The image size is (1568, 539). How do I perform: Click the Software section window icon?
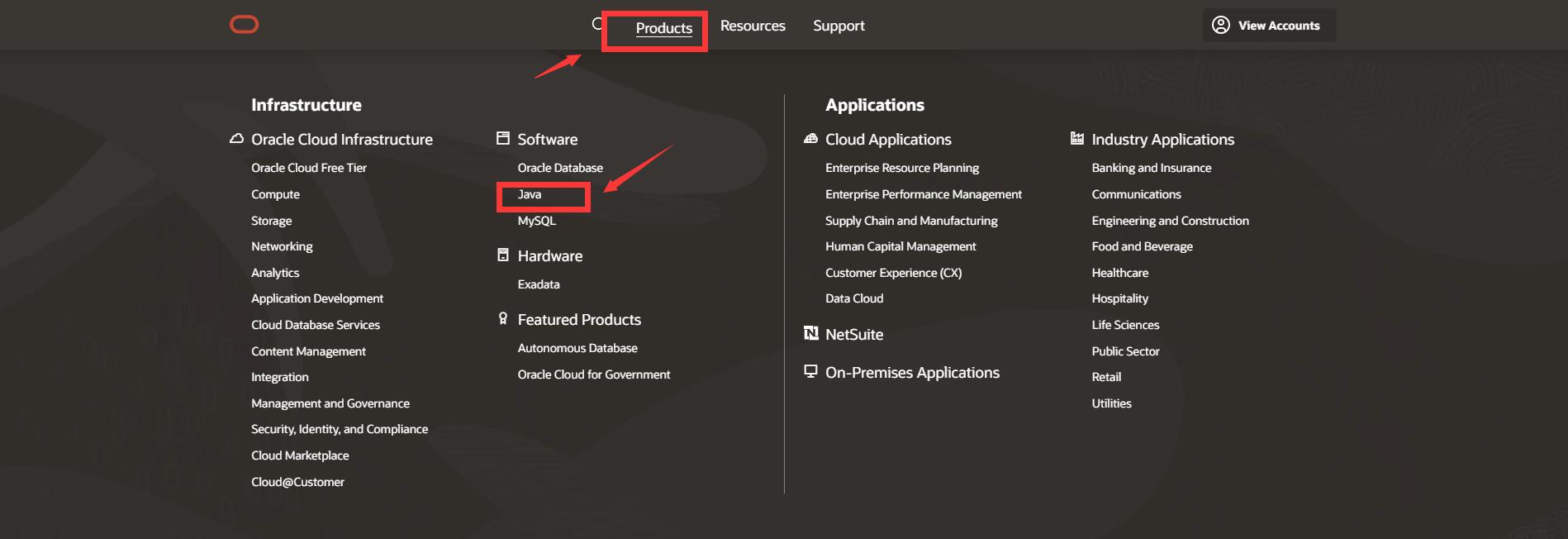point(502,138)
